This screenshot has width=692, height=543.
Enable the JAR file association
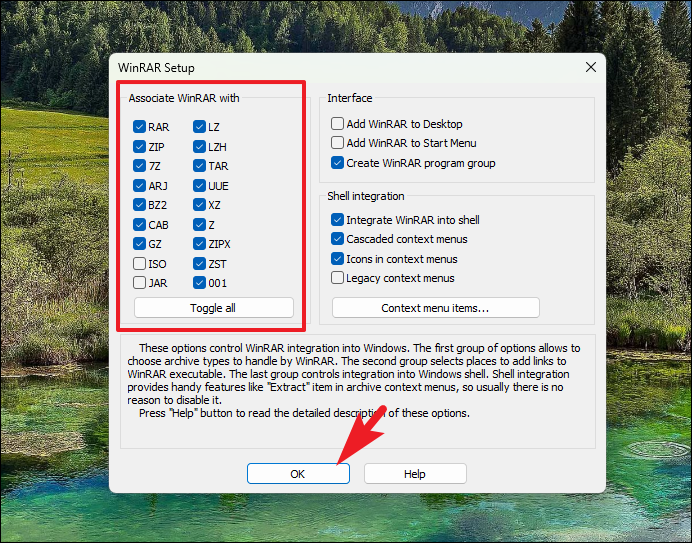click(x=139, y=283)
